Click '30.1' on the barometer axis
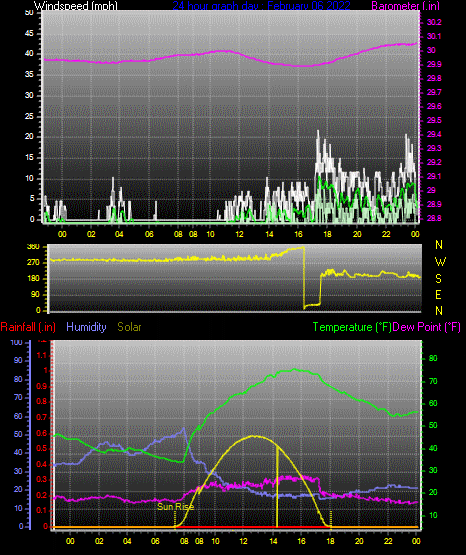Image resolution: width=466 pixels, height=555 pixels. 434,36
